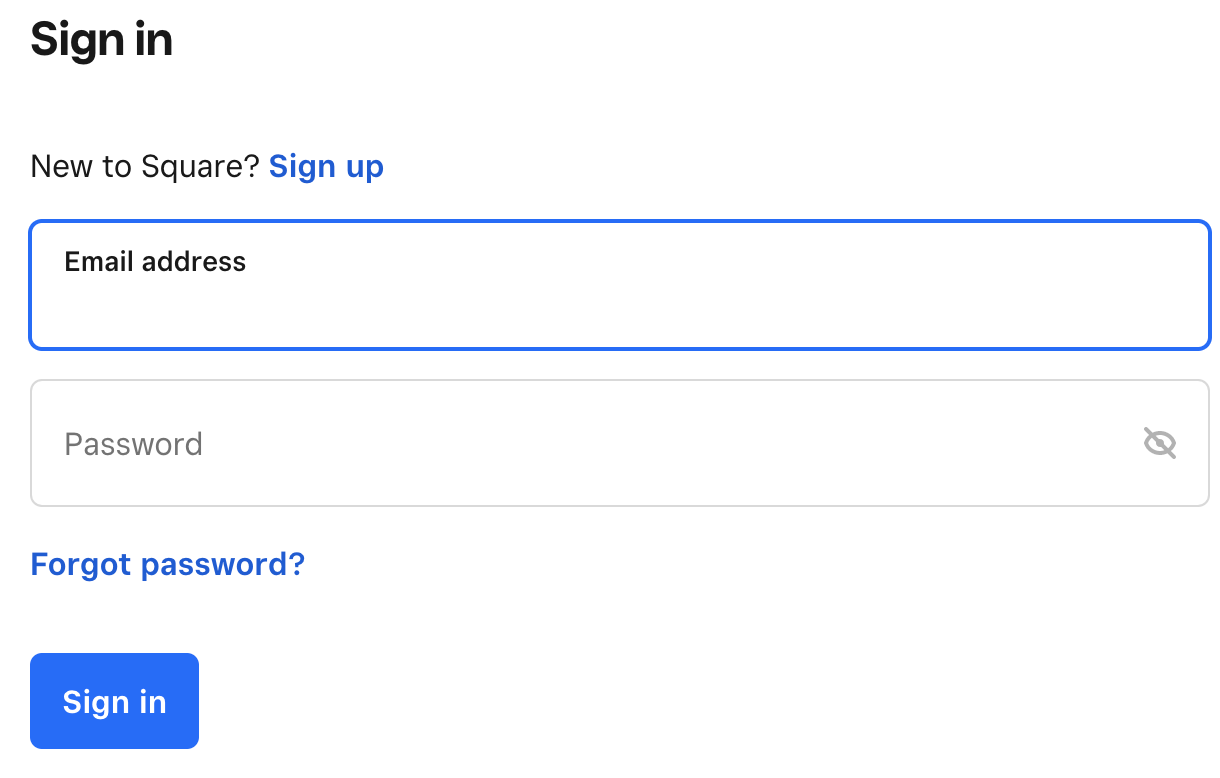Create an account via Sign up

click(326, 166)
